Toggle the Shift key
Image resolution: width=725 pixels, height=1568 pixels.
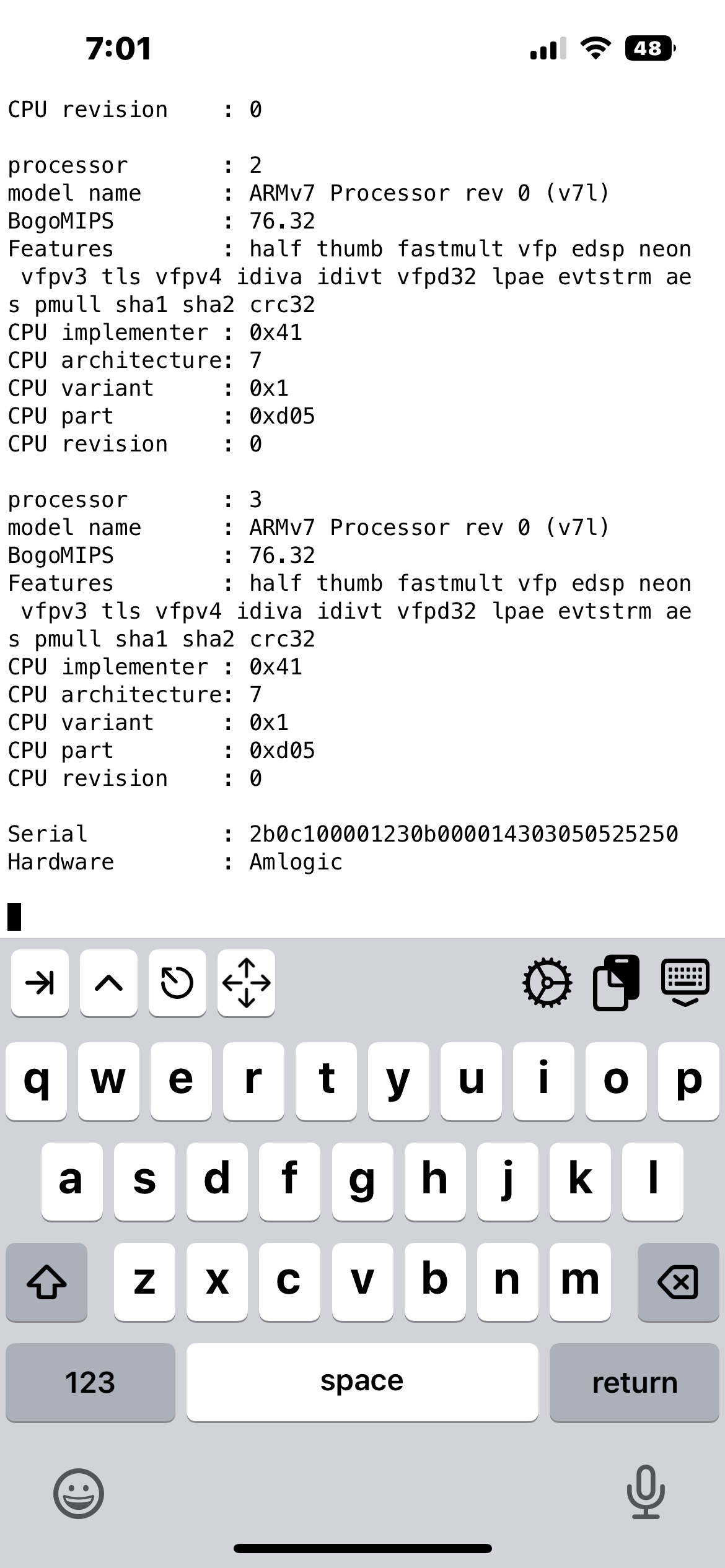[46, 1281]
